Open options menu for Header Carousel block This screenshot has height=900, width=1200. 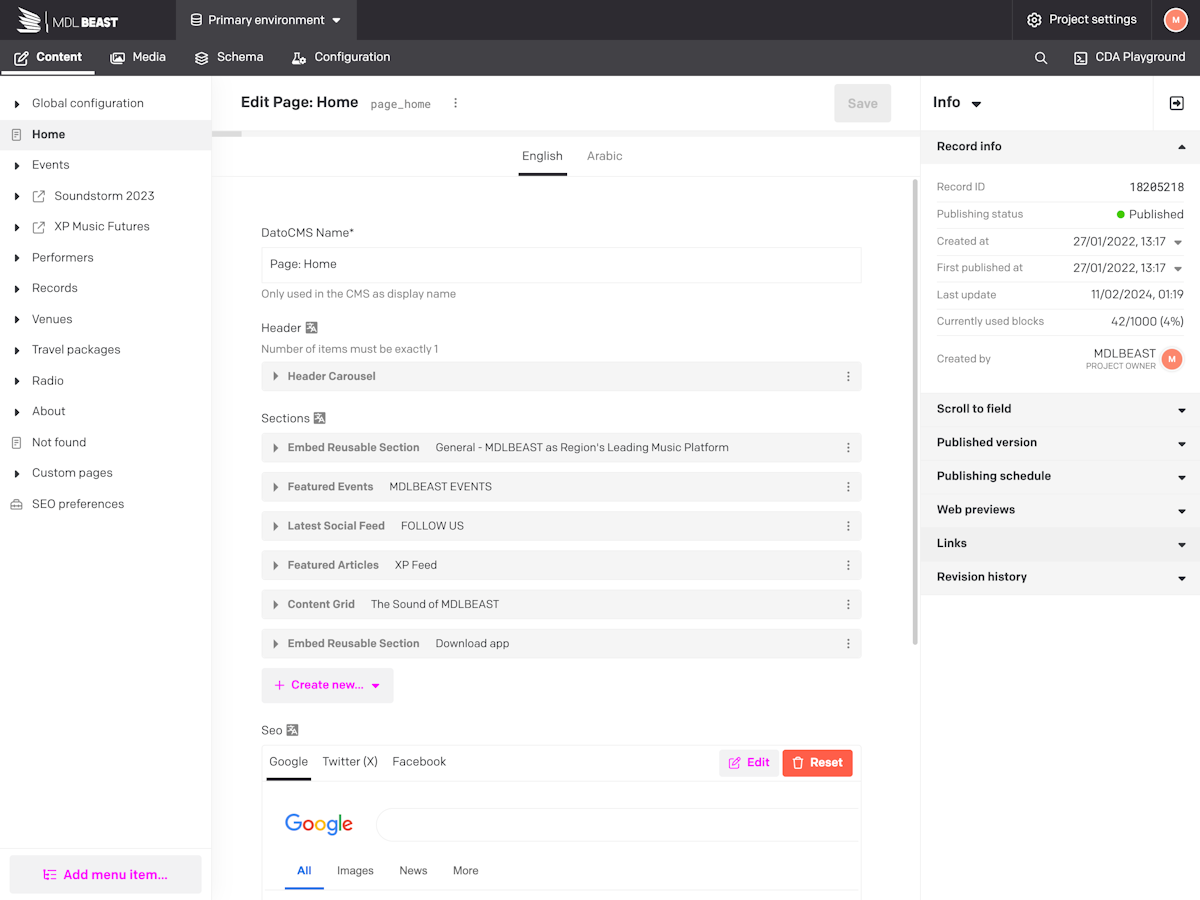(848, 377)
